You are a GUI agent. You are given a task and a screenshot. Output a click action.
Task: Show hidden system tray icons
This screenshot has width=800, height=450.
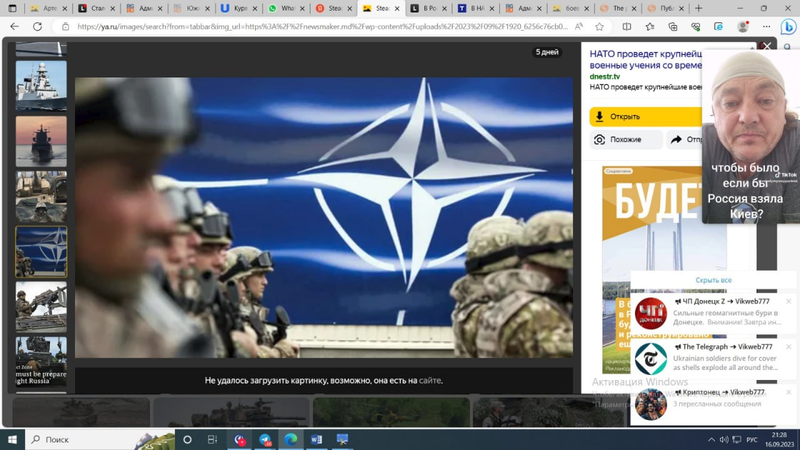coord(711,439)
